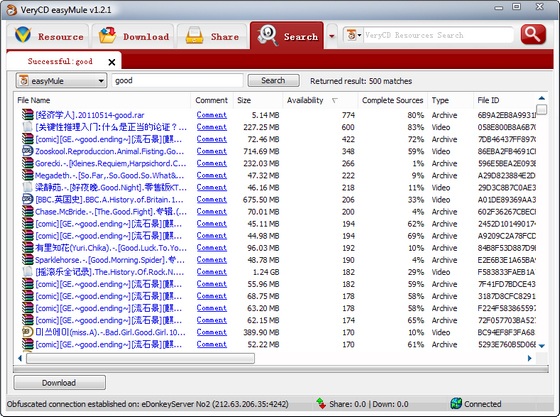
Task: Expand the arrow dropdown next to Search tab
Action: tap(332, 36)
